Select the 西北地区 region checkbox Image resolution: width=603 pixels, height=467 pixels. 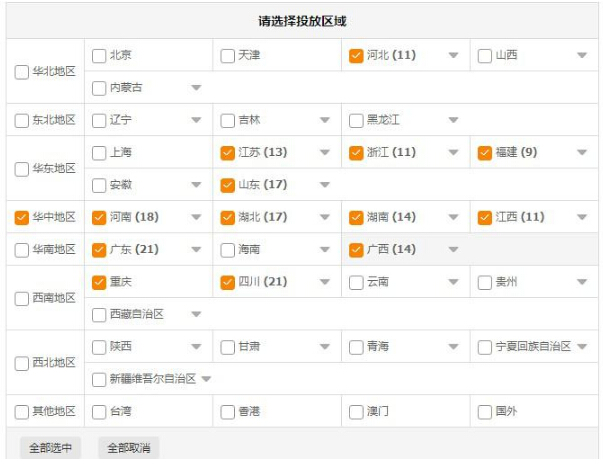22,363
